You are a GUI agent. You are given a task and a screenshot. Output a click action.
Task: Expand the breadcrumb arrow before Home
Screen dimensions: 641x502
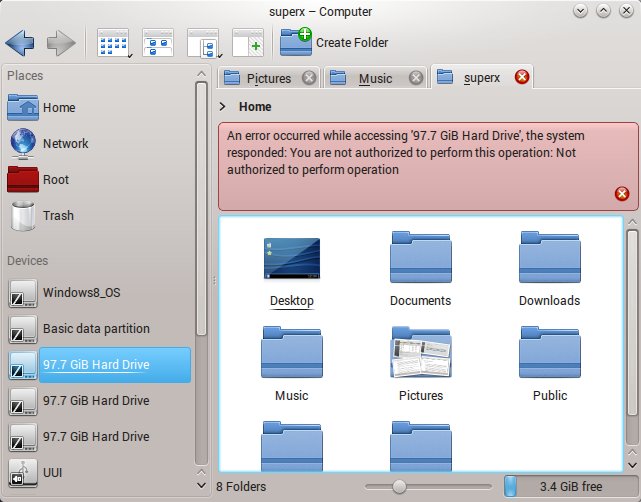click(222, 107)
